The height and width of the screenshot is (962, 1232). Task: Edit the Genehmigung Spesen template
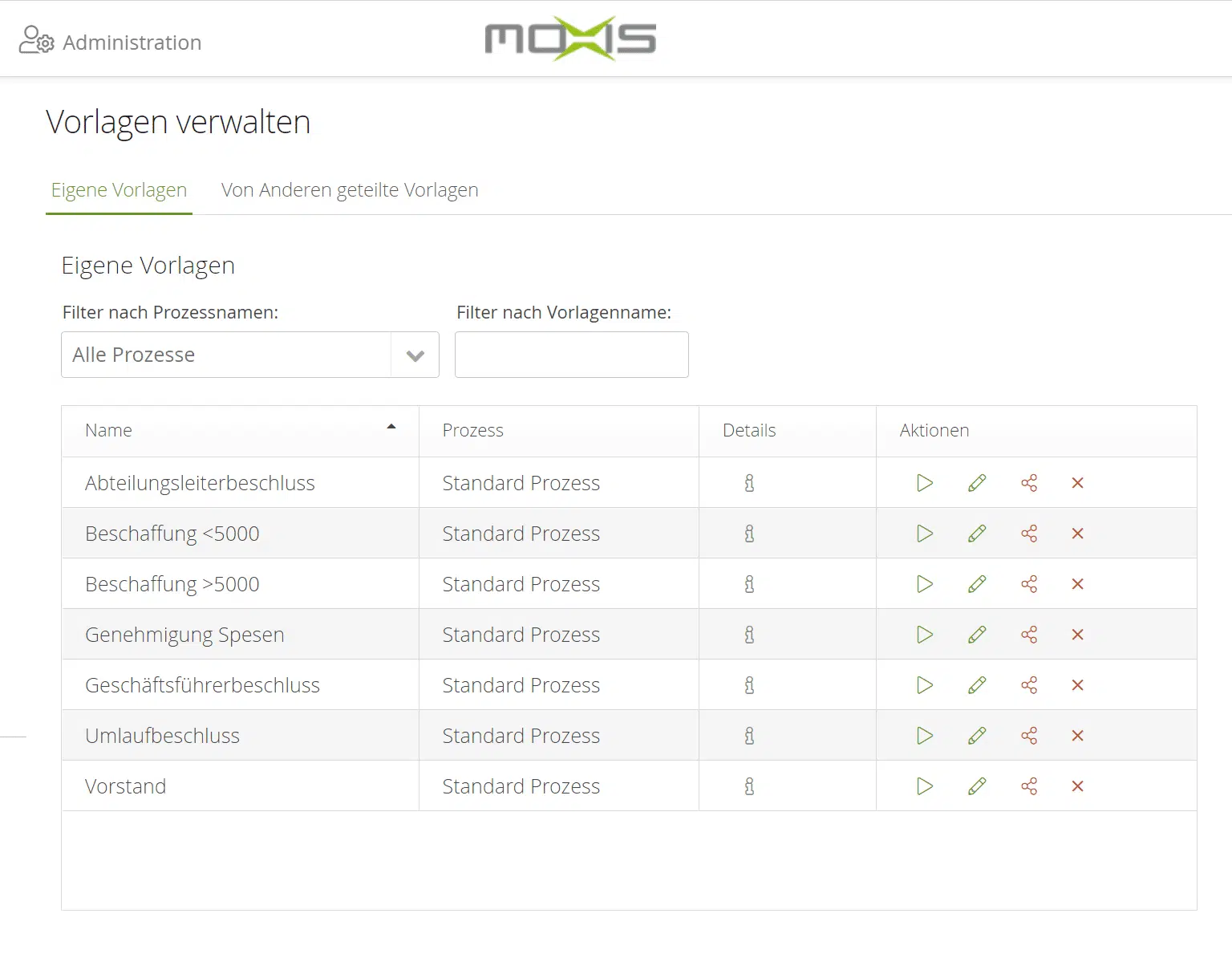(977, 635)
